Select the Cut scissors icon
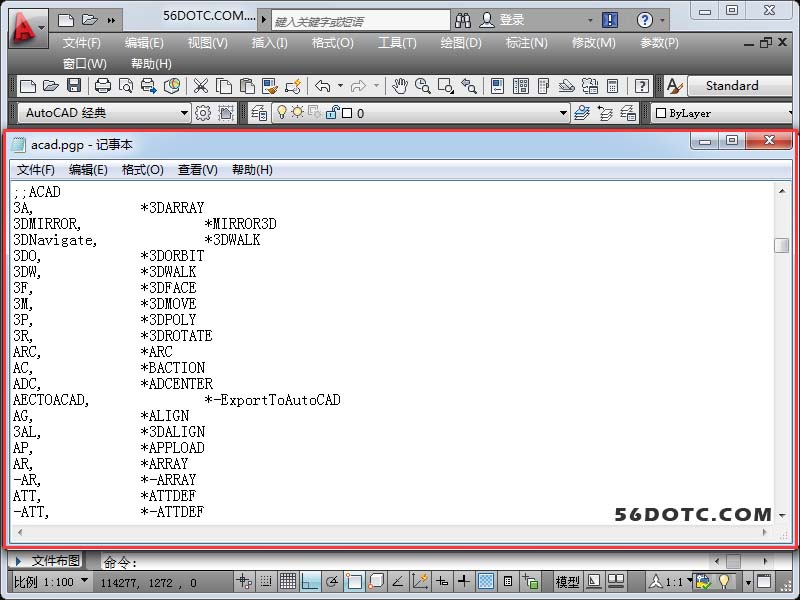Screen dimensions: 800x600 [x=201, y=87]
